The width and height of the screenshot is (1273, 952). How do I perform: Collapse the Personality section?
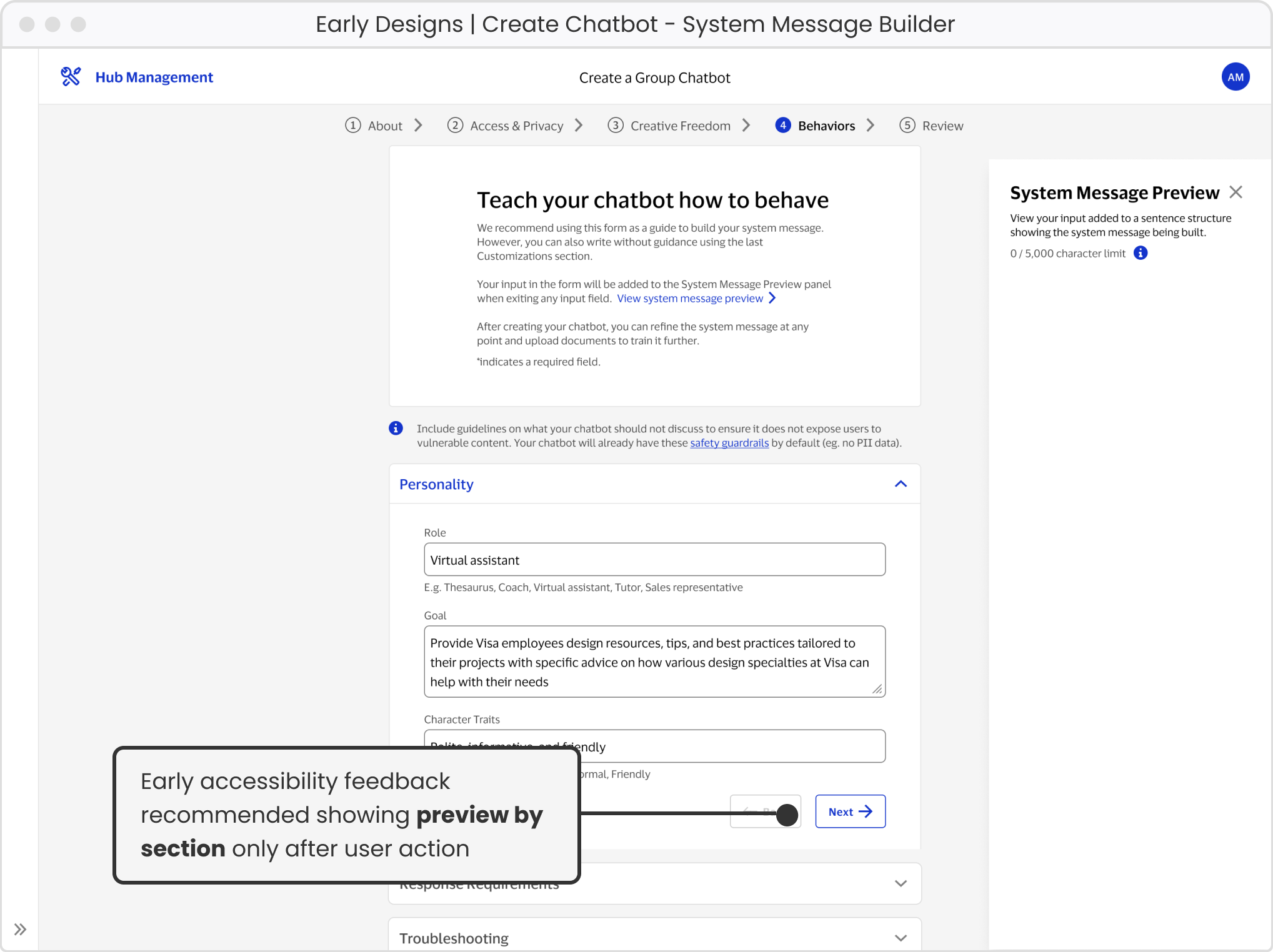(901, 483)
